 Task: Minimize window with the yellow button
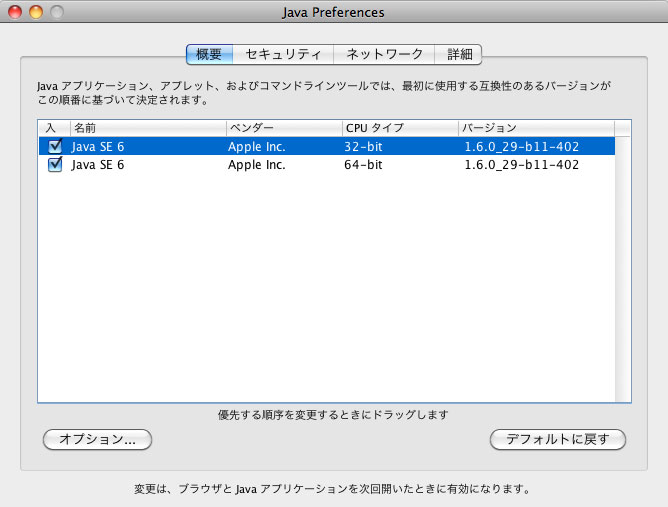35,13
